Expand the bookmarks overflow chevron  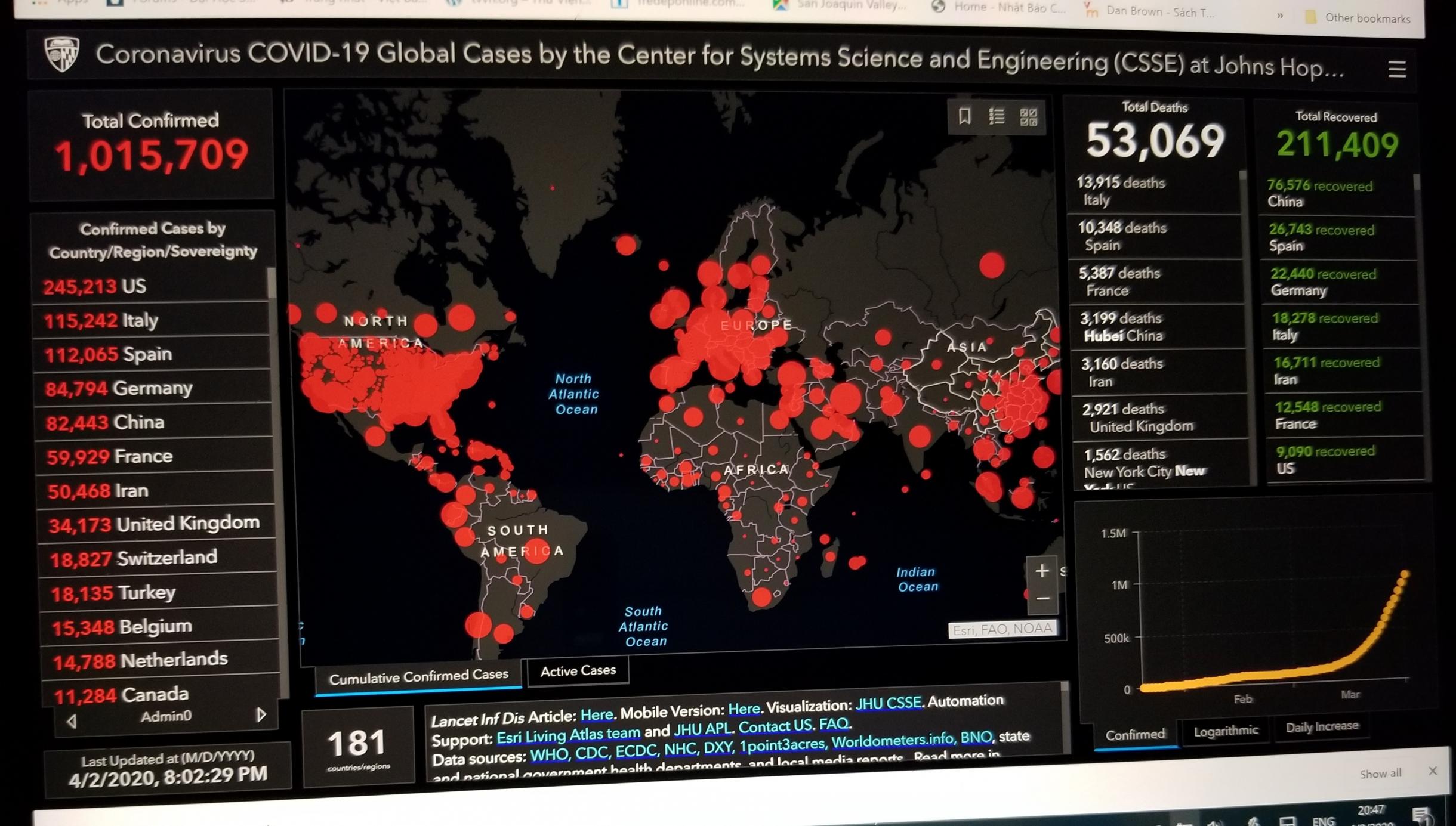(1279, 16)
